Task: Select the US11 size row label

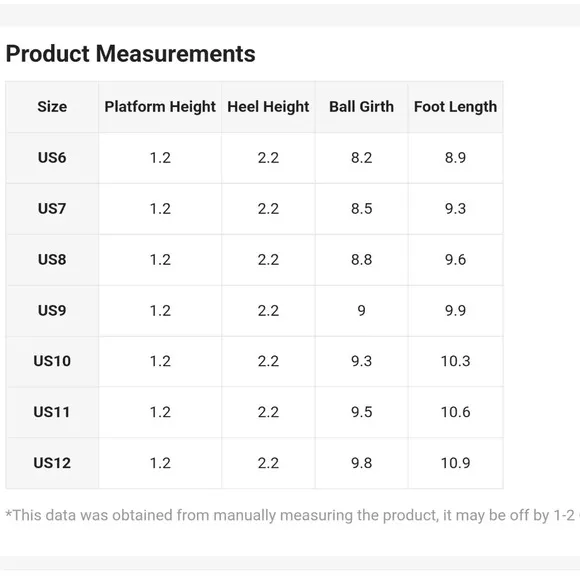Action: (x=52, y=412)
